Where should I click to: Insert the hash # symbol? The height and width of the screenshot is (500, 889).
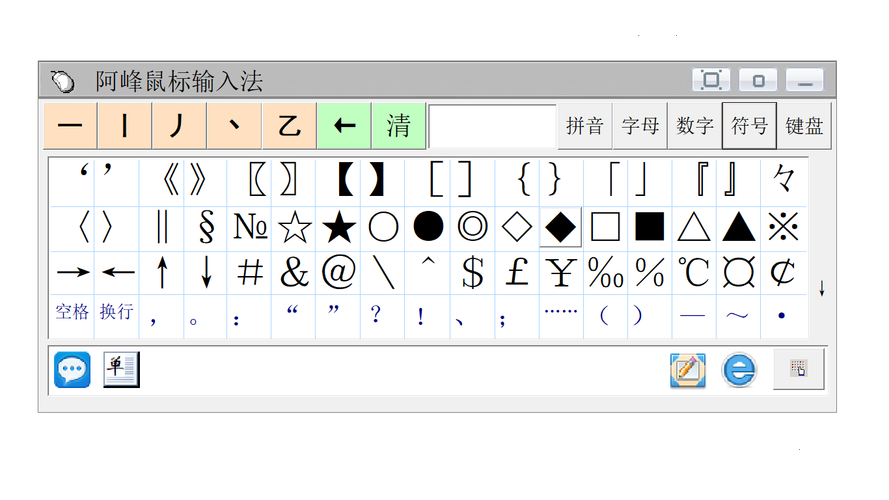coord(250,273)
